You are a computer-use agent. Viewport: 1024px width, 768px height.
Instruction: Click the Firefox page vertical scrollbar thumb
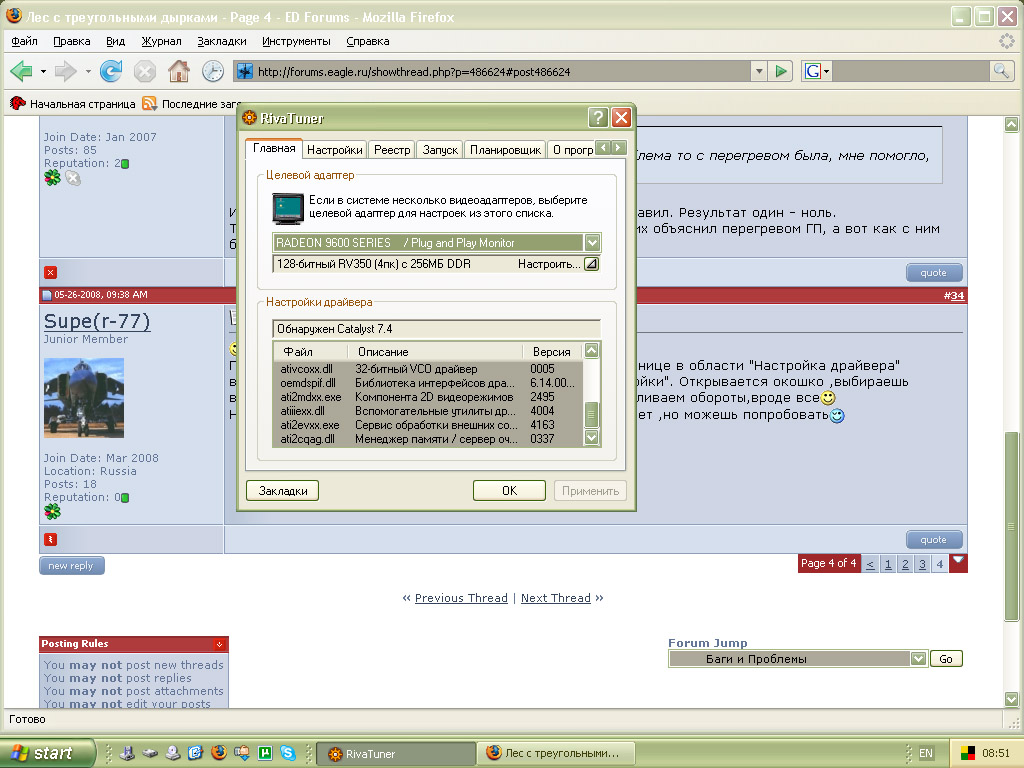[1011, 526]
